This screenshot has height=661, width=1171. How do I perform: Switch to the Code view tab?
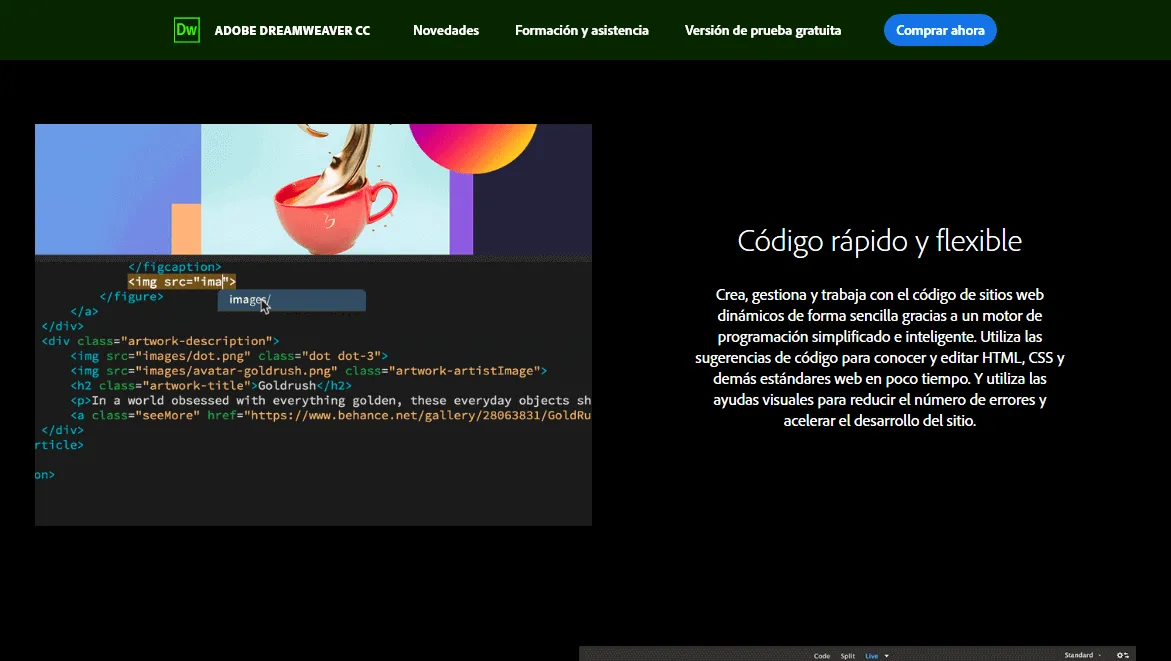[823, 655]
